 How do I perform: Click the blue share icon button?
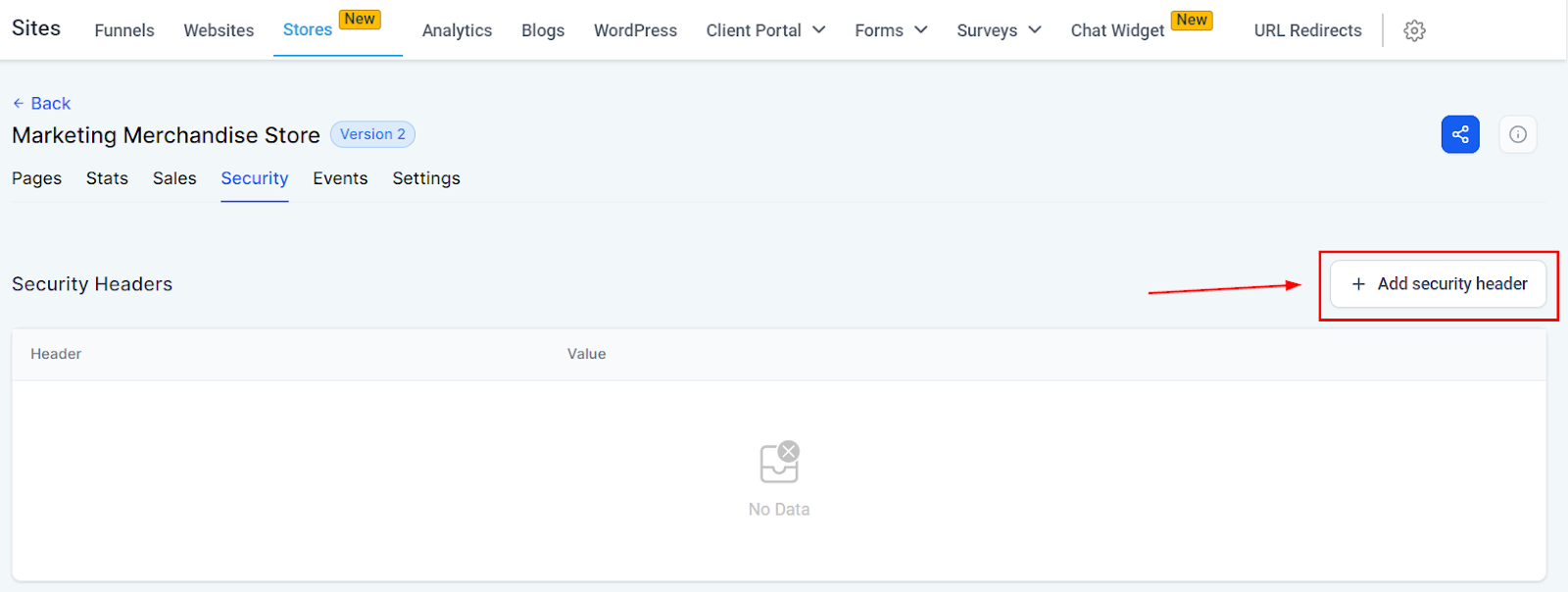tap(1460, 134)
